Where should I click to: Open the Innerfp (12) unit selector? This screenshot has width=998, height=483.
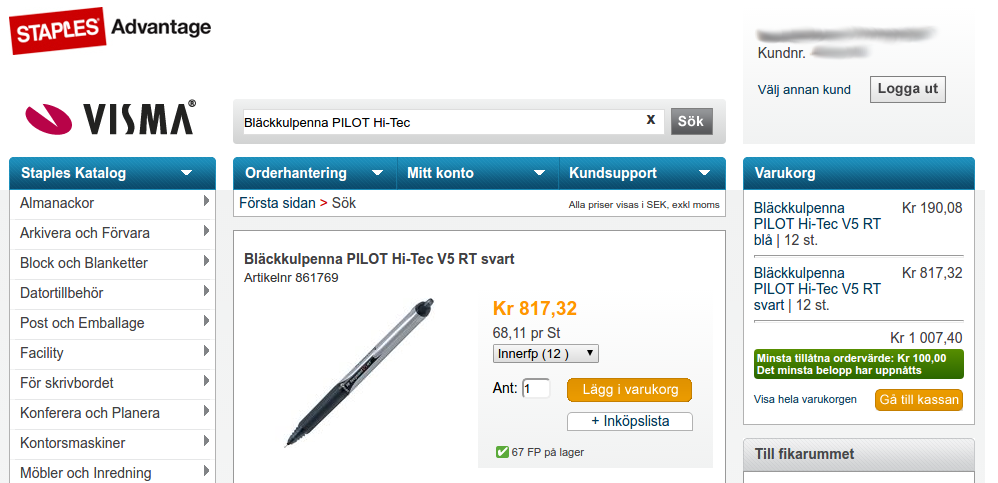545,354
